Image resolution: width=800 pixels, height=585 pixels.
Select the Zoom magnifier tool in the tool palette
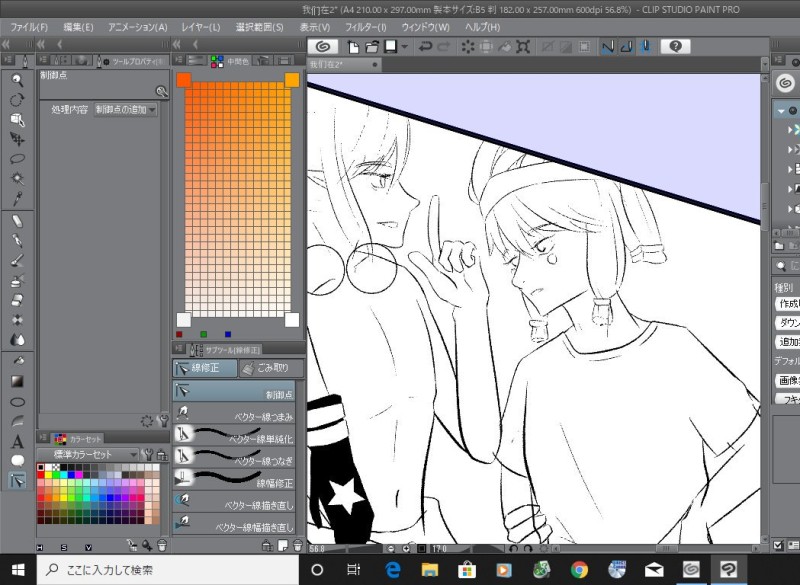click(x=17, y=80)
